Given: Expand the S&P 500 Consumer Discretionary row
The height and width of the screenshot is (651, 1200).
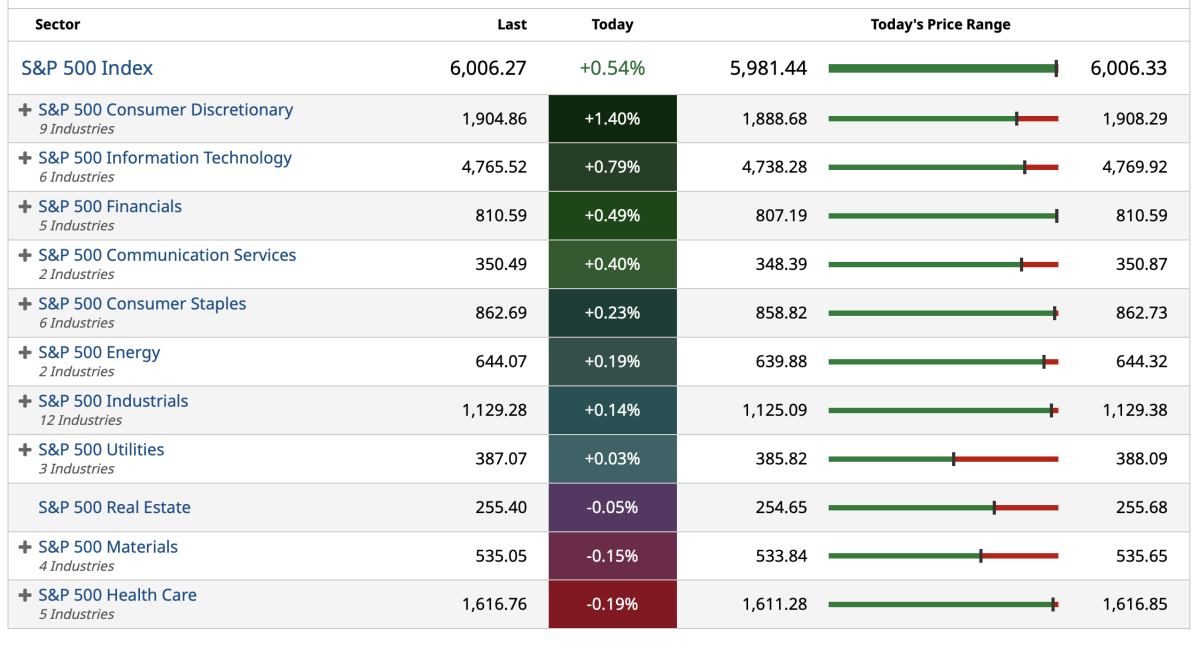Looking at the screenshot, I should 25,110.
